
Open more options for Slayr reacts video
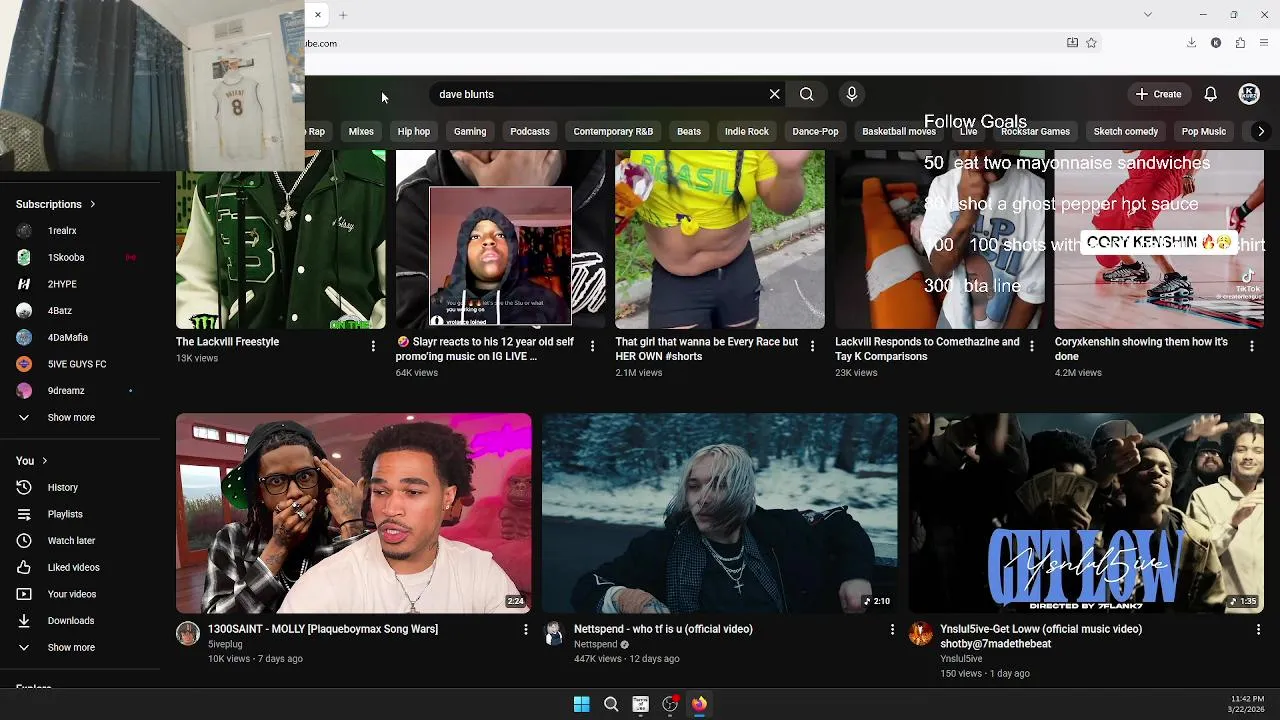592,346
